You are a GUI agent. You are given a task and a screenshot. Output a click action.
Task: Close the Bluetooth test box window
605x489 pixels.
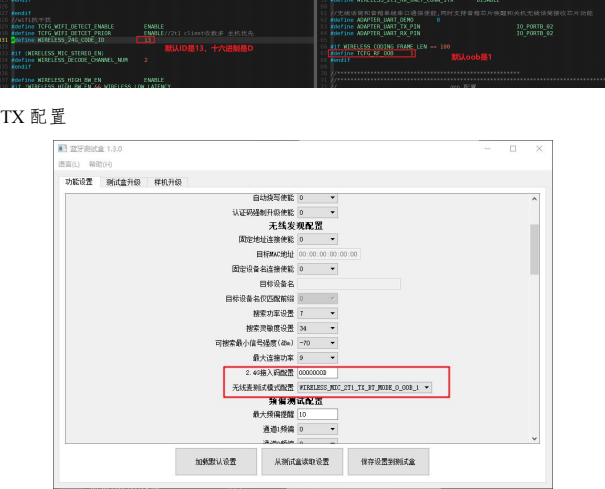(539, 149)
